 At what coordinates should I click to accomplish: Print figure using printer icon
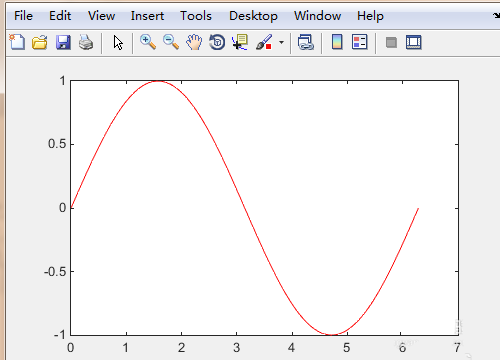pos(86,43)
